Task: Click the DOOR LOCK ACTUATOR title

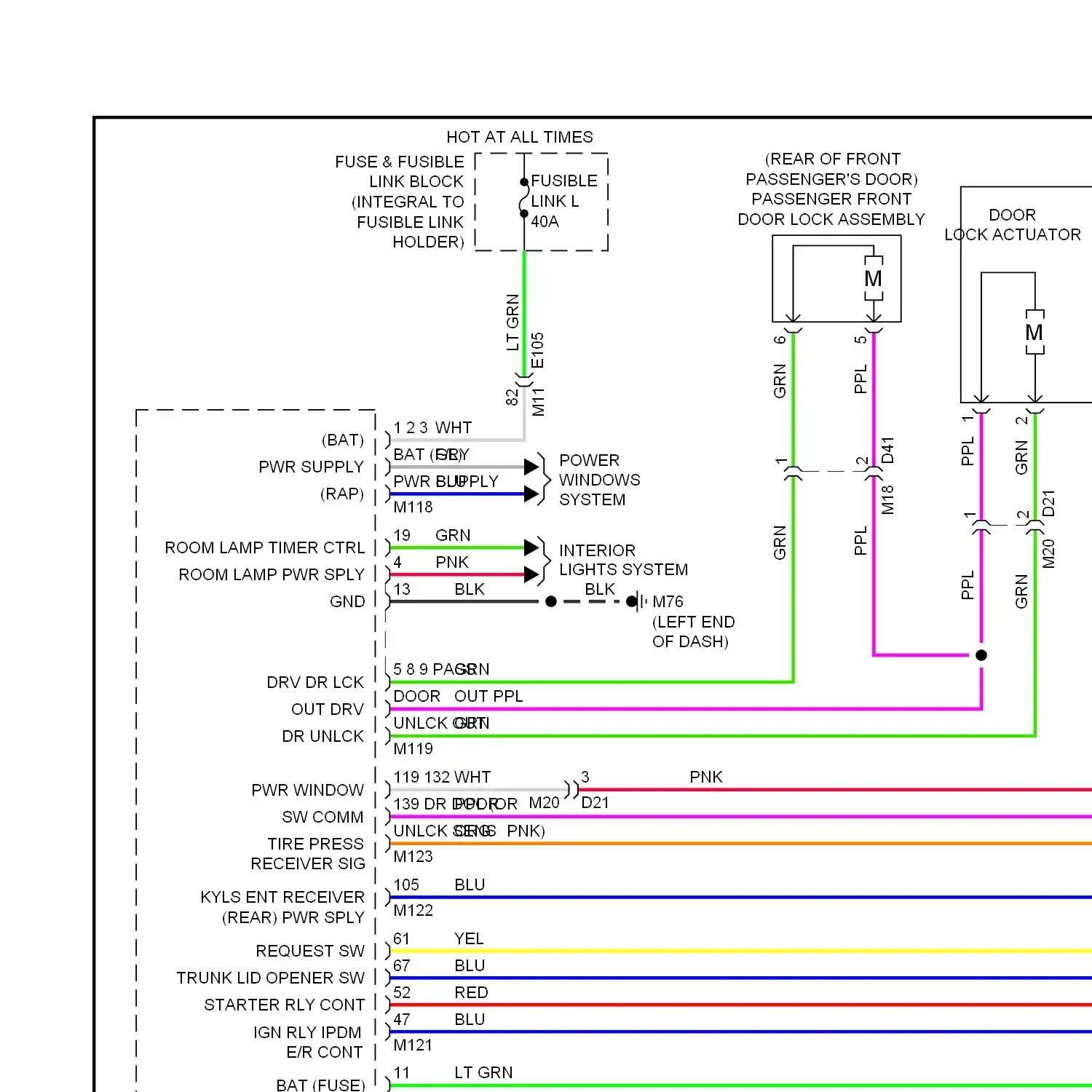Action: coord(1013,224)
